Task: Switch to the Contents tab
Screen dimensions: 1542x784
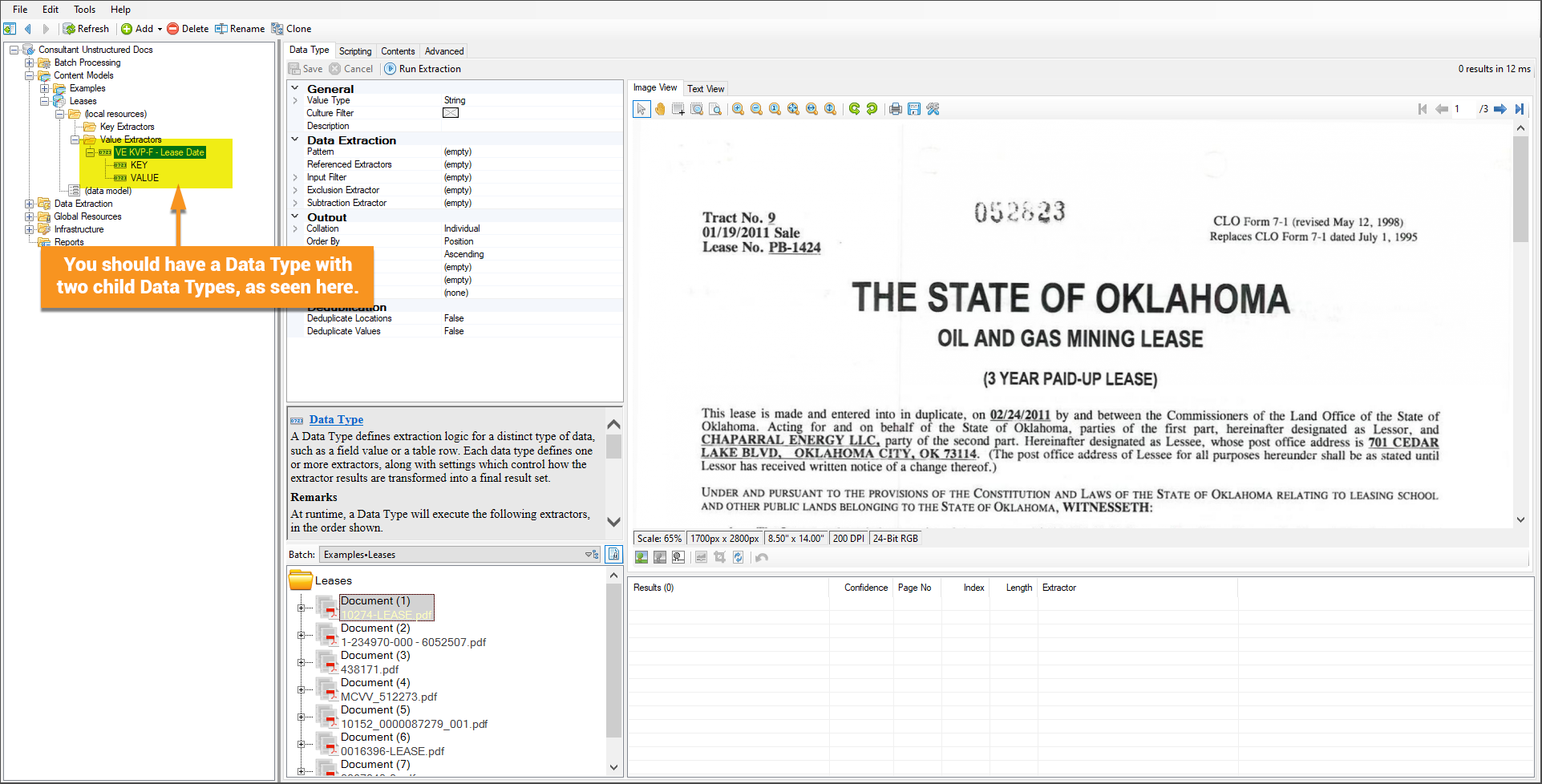Action: click(x=398, y=51)
